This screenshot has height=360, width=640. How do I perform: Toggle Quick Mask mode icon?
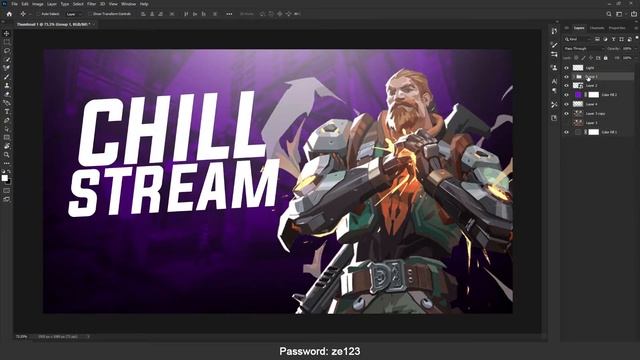click(x=7, y=191)
